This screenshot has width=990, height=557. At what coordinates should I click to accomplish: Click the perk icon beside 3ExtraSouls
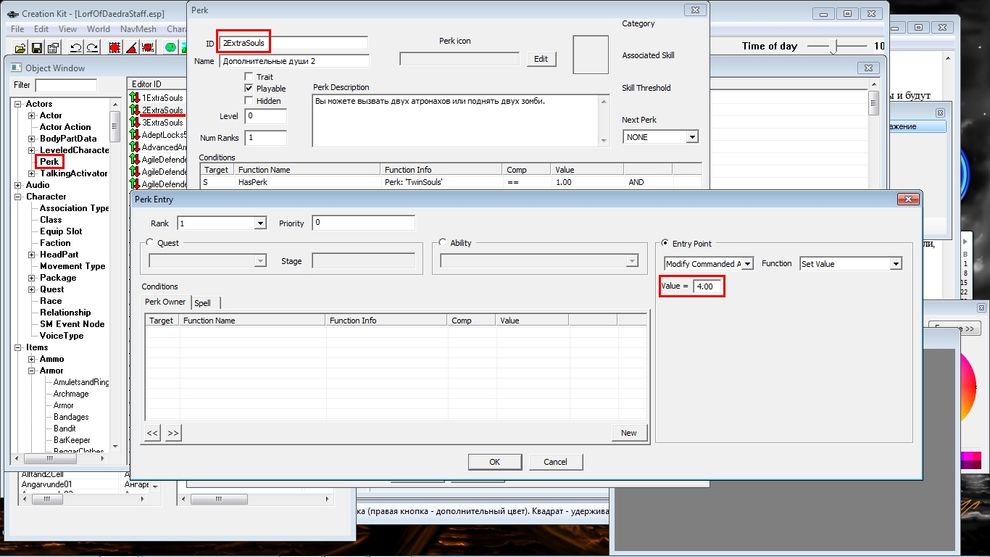[x=134, y=122]
